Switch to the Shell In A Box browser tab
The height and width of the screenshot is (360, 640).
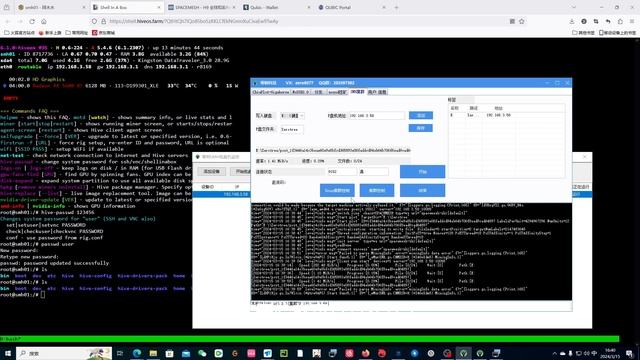(x=127, y=7)
